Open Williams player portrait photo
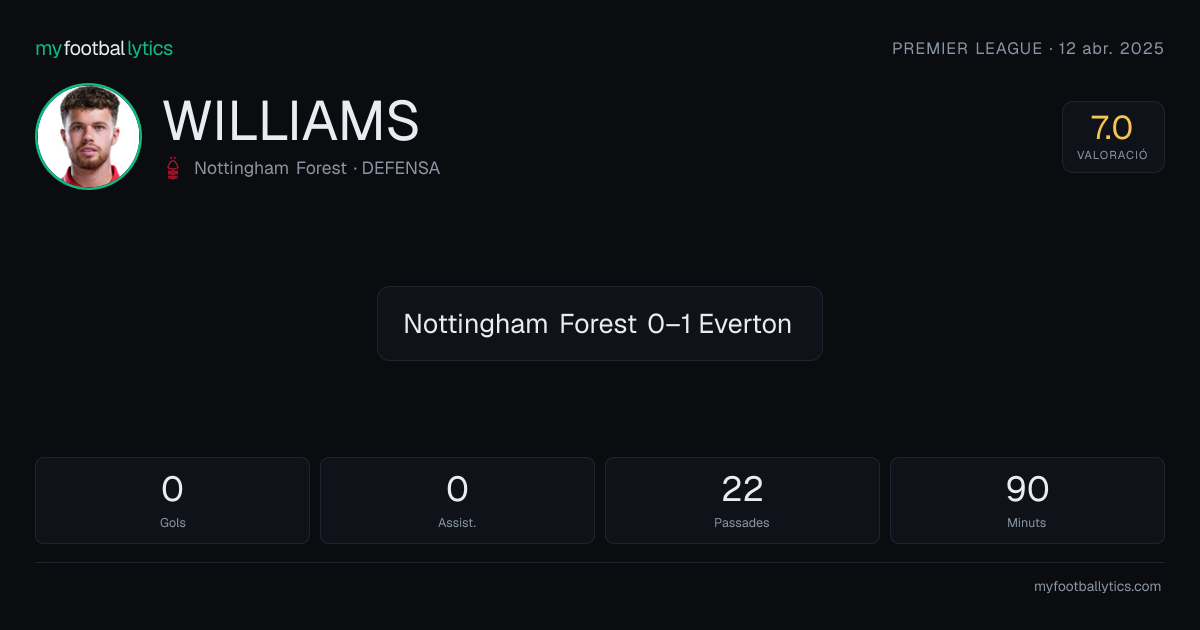Viewport: 1200px width, 630px height. pos(88,136)
